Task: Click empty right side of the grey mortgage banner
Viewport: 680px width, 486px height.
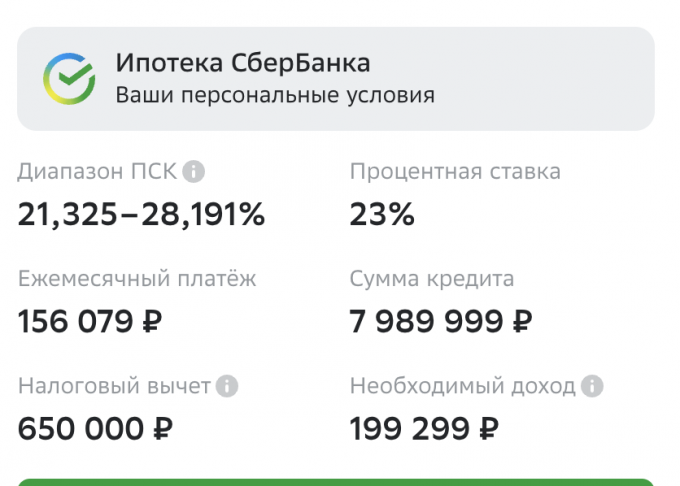Action: pos(560,79)
